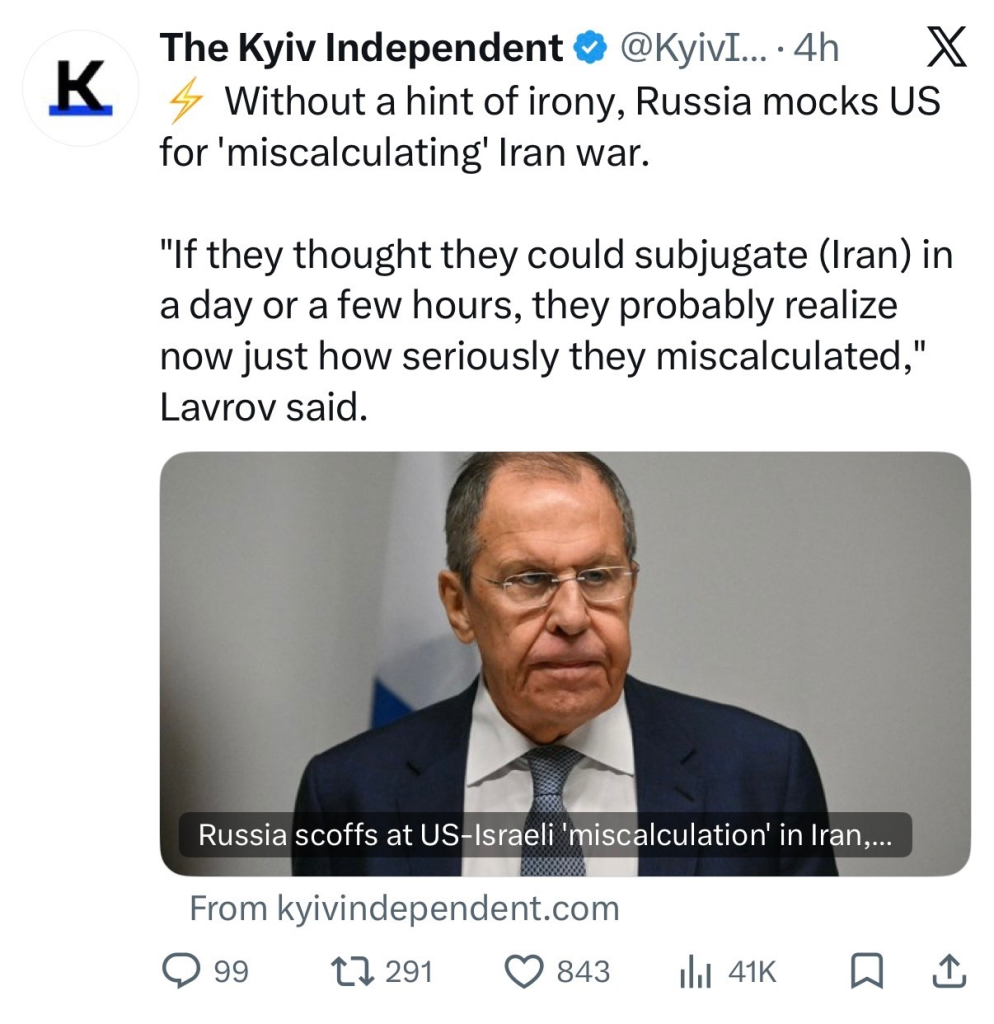
Task: Click the blue verified badge
Action: coord(589,48)
